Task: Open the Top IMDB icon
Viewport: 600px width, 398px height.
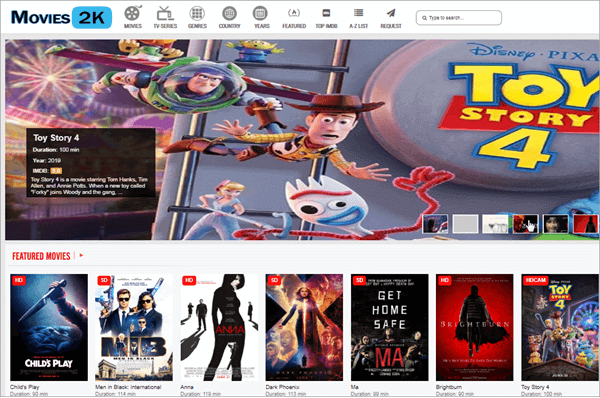Action: pos(326,13)
